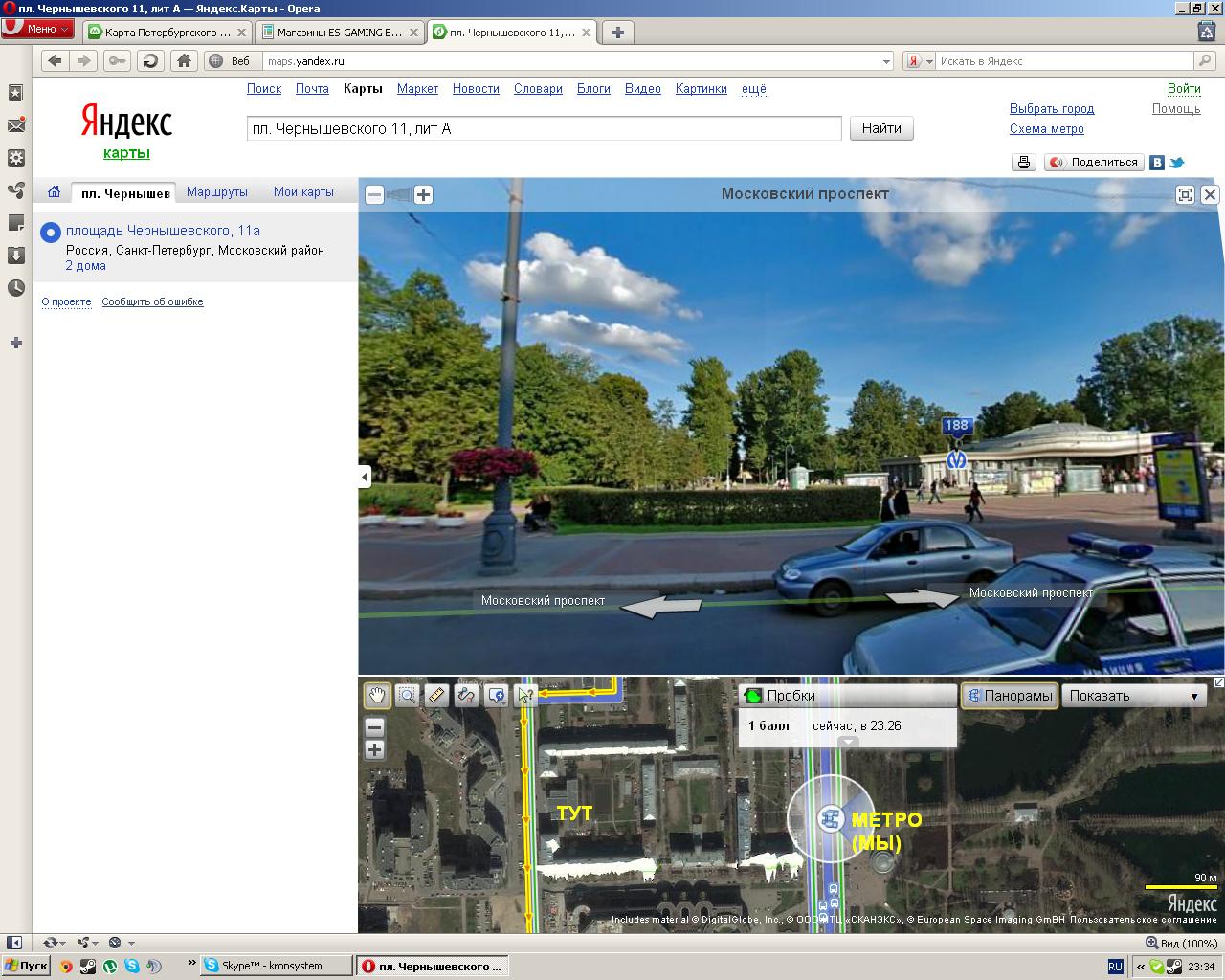
Task: Open Opera Unite status bar dropdown
Action: click(x=88, y=943)
